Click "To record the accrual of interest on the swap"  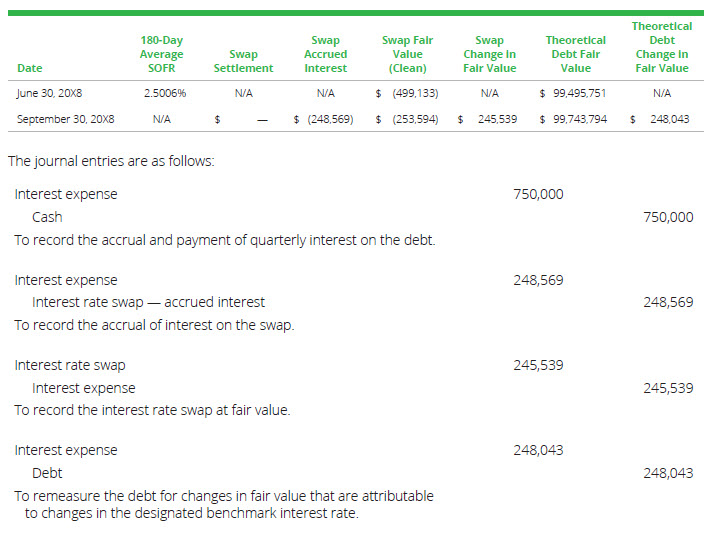click(x=154, y=325)
